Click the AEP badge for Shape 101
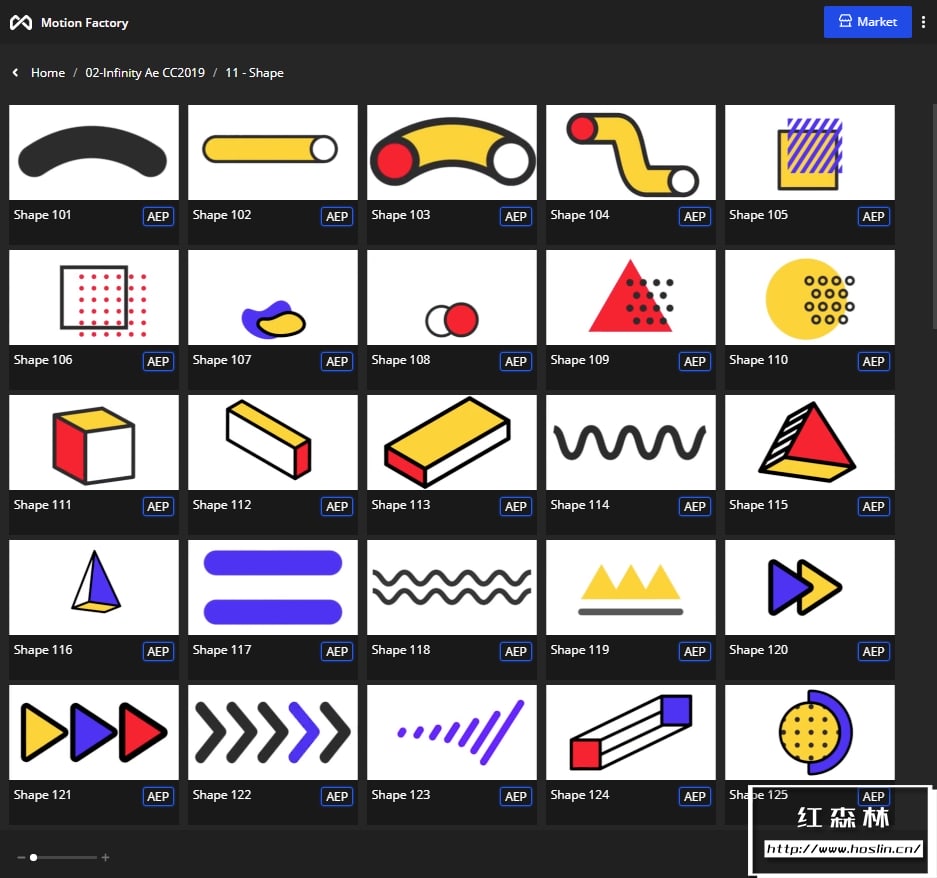This screenshot has height=878, width=937. point(158,216)
